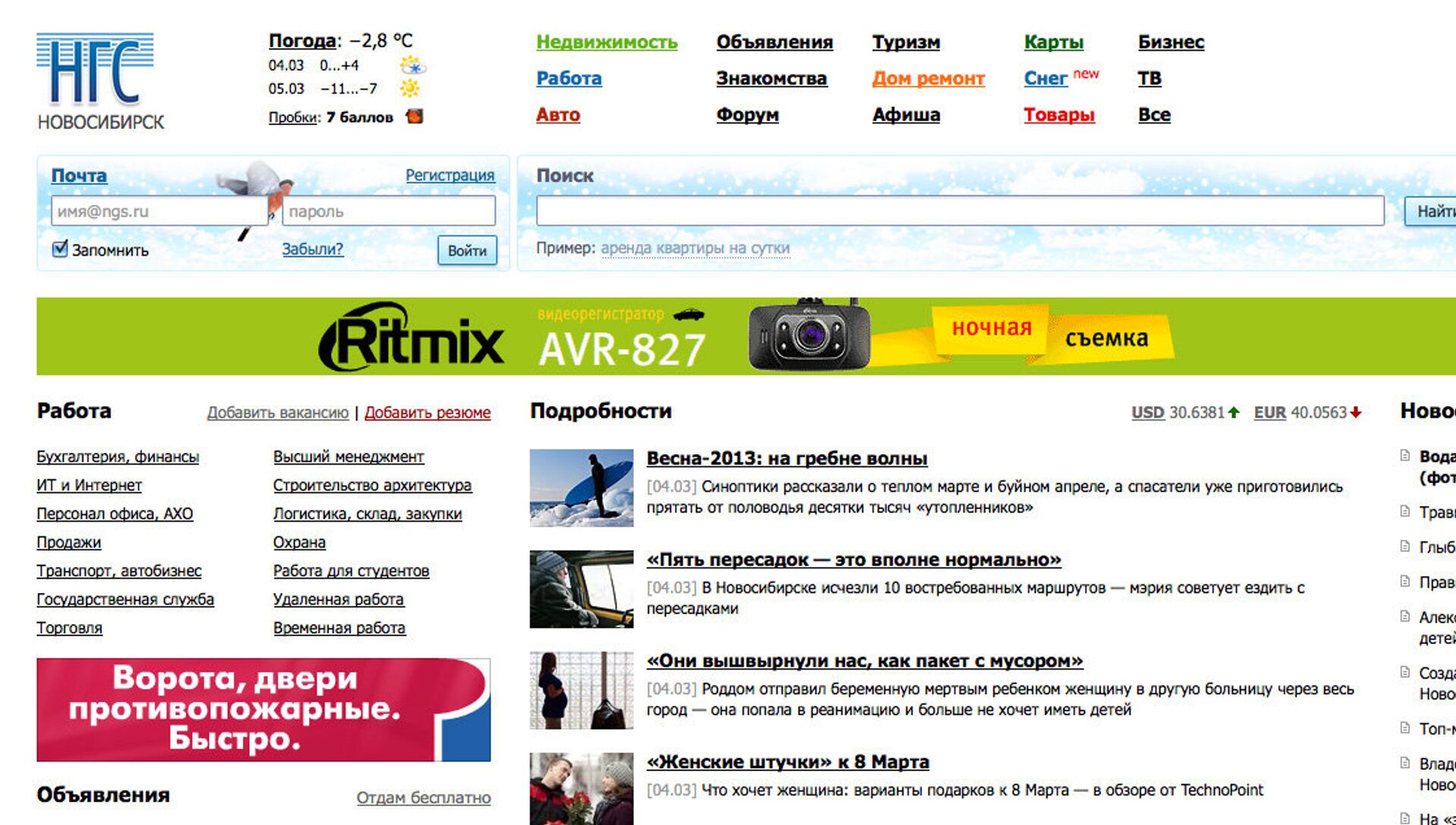Click the main search input field
1456x825 pixels.
[960, 210]
